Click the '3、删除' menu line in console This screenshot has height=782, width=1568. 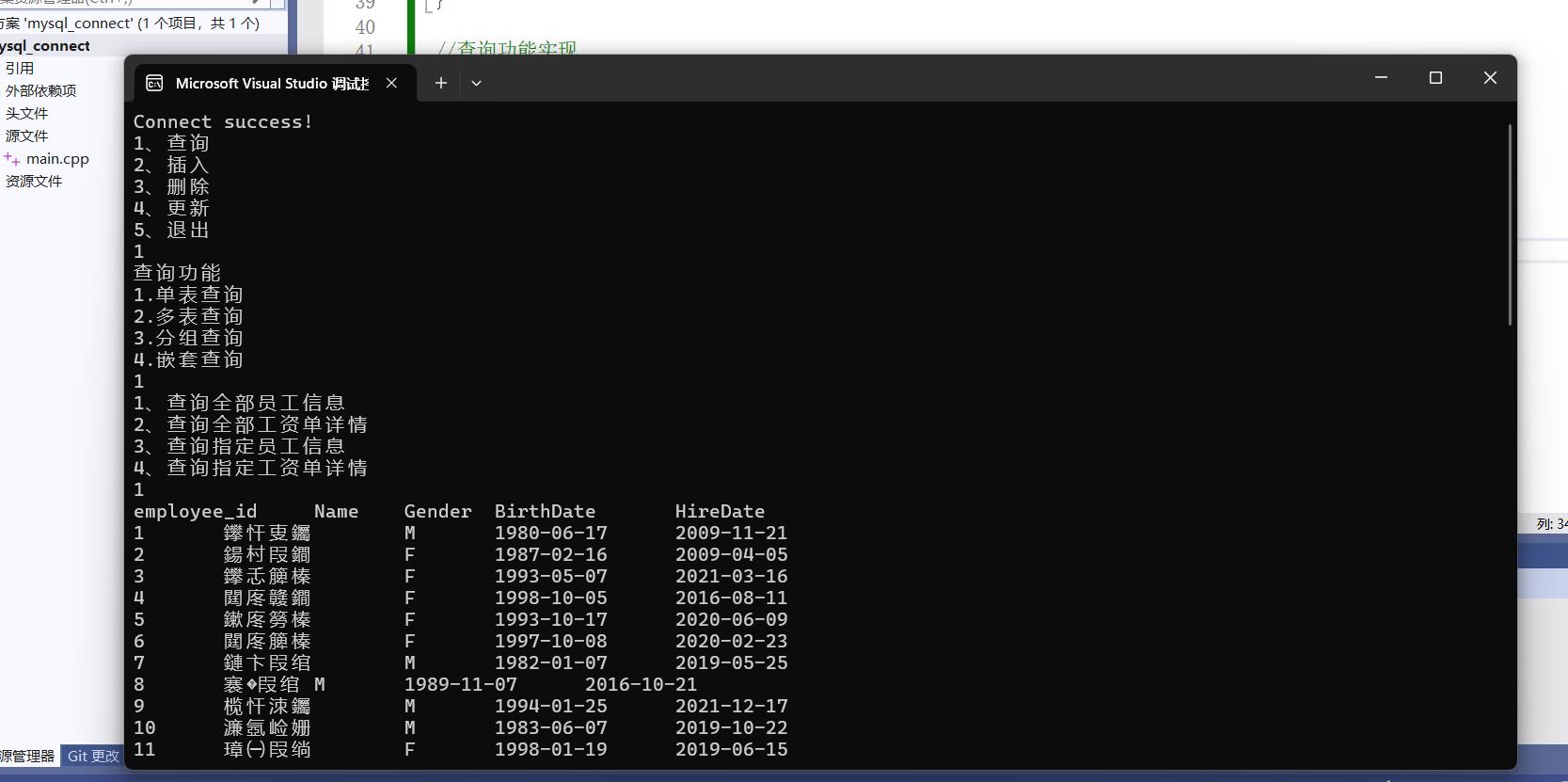coord(171,186)
